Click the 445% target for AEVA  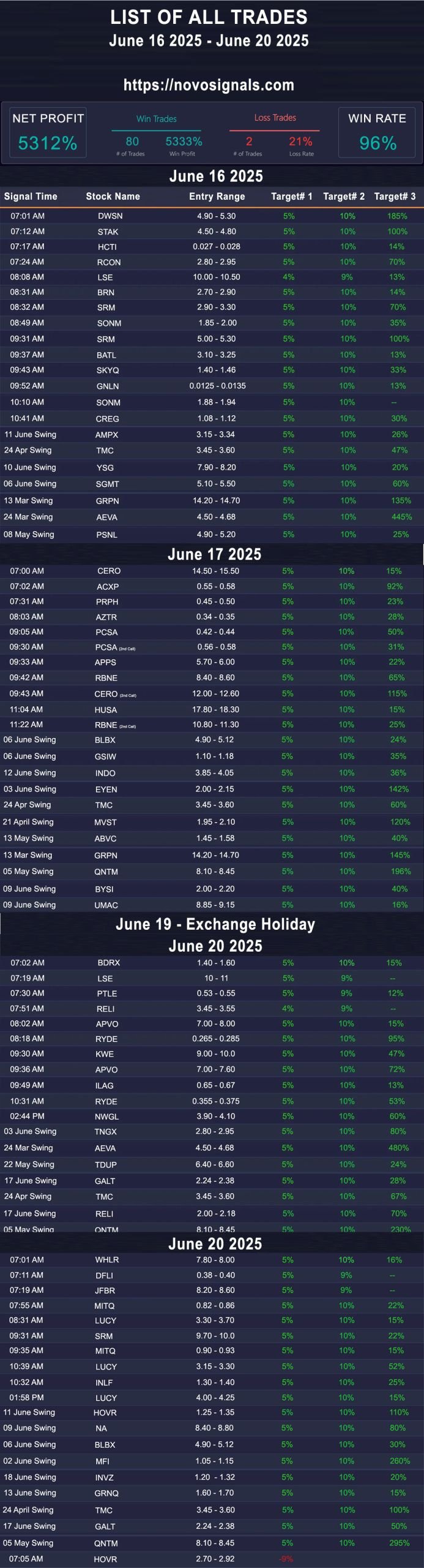[x=401, y=517]
